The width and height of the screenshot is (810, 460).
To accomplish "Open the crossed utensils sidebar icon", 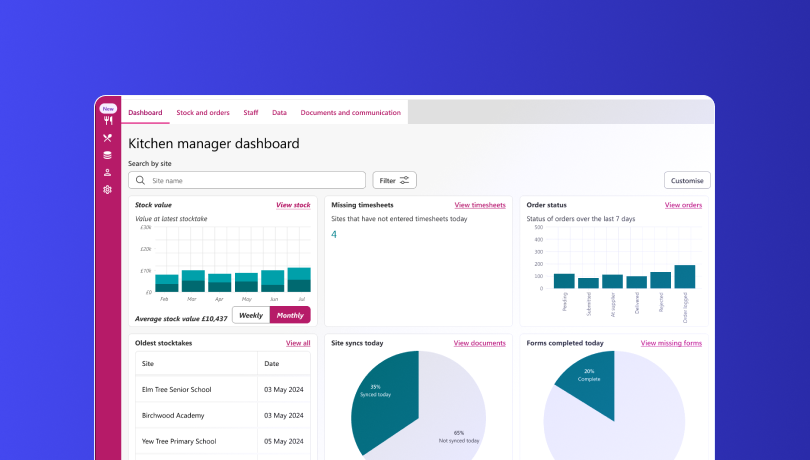I will 108,138.
